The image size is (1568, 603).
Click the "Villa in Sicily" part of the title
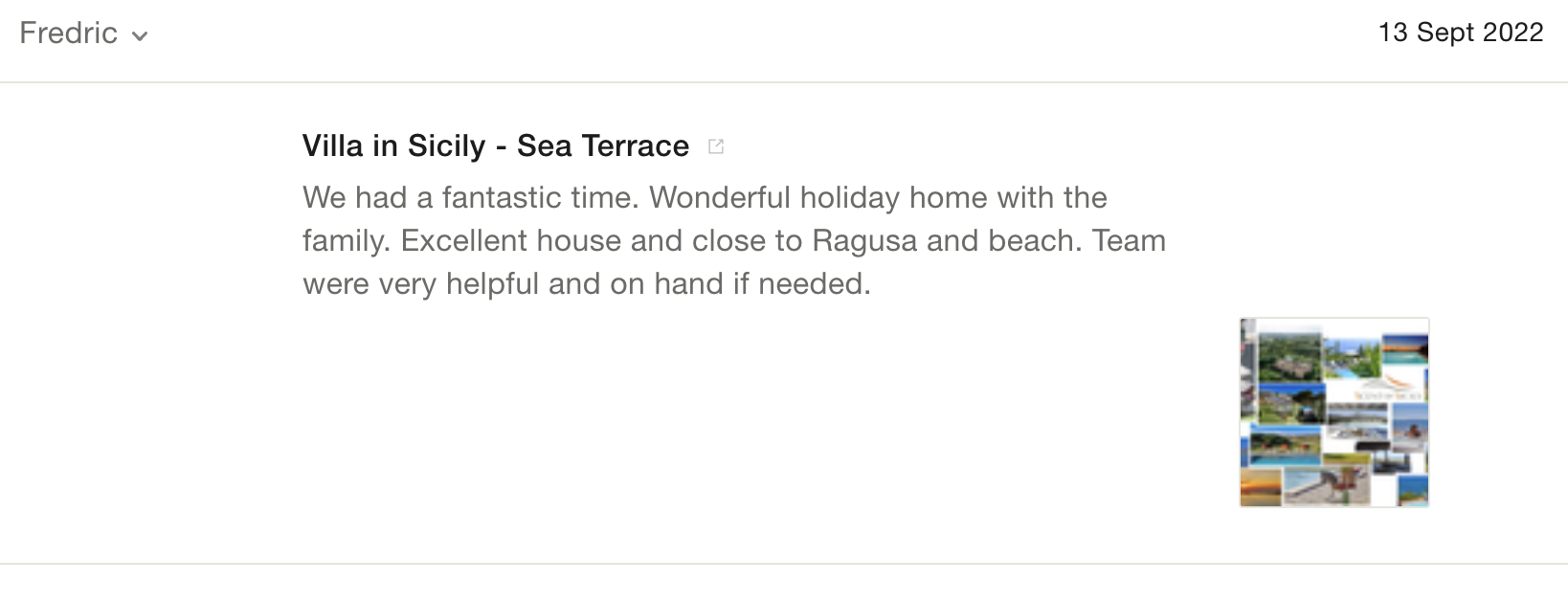point(393,145)
